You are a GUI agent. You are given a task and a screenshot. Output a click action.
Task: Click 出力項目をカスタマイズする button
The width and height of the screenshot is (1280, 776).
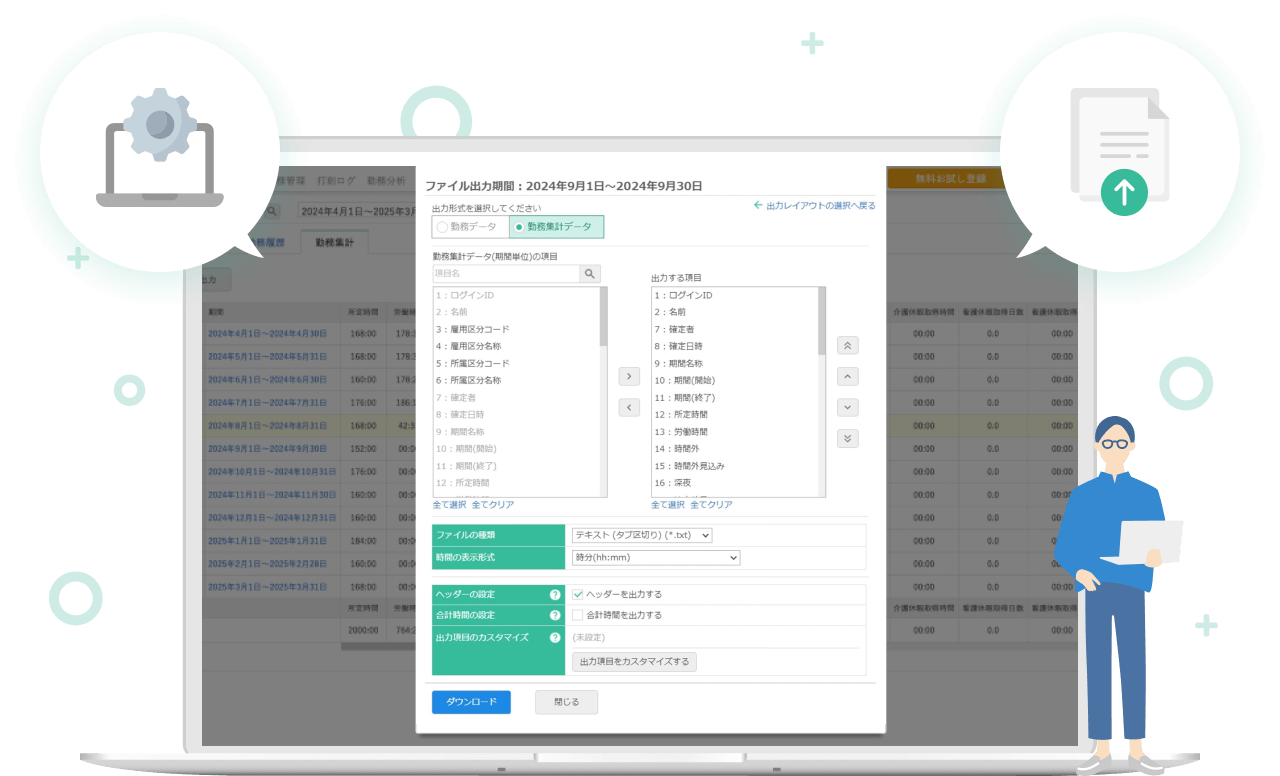click(x=634, y=661)
